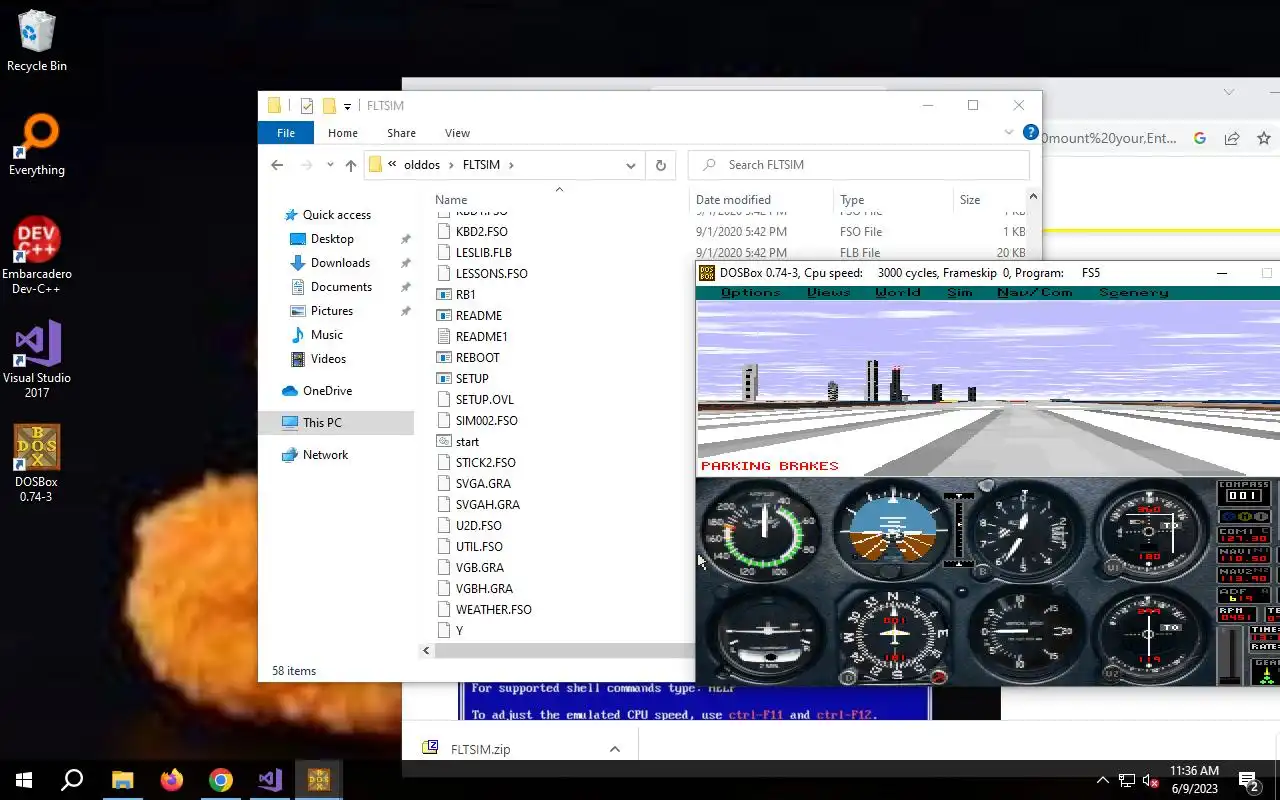Open the Sim menu in Flight Simulator
This screenshot has height=800, width=1280.
959,292
